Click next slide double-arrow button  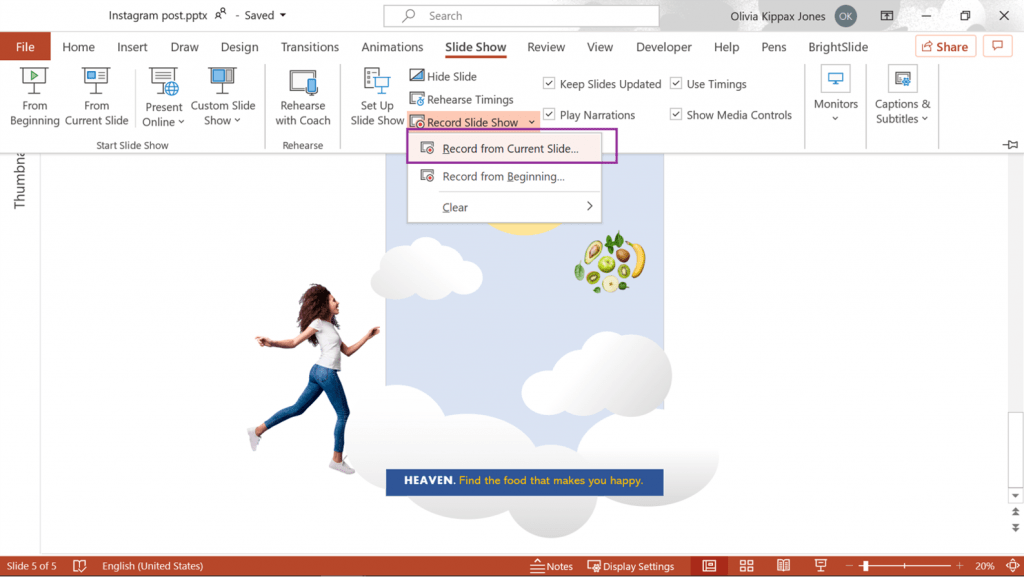[1015, 527]
